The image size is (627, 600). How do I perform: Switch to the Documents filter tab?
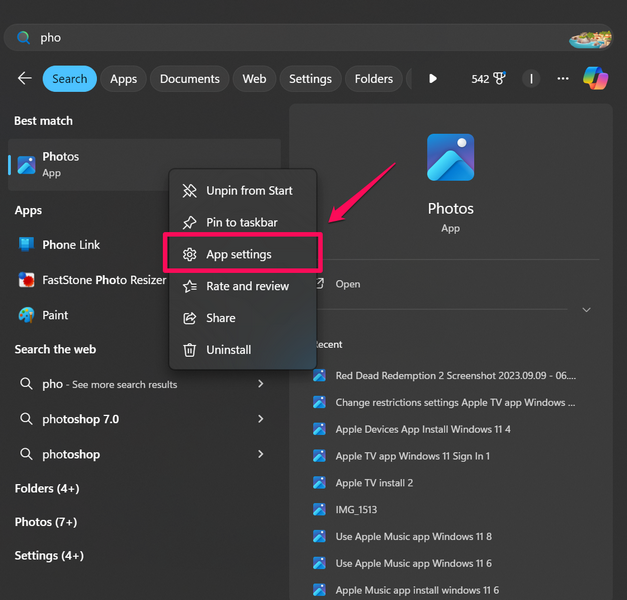pyautogui.click(x=189, y=79)
